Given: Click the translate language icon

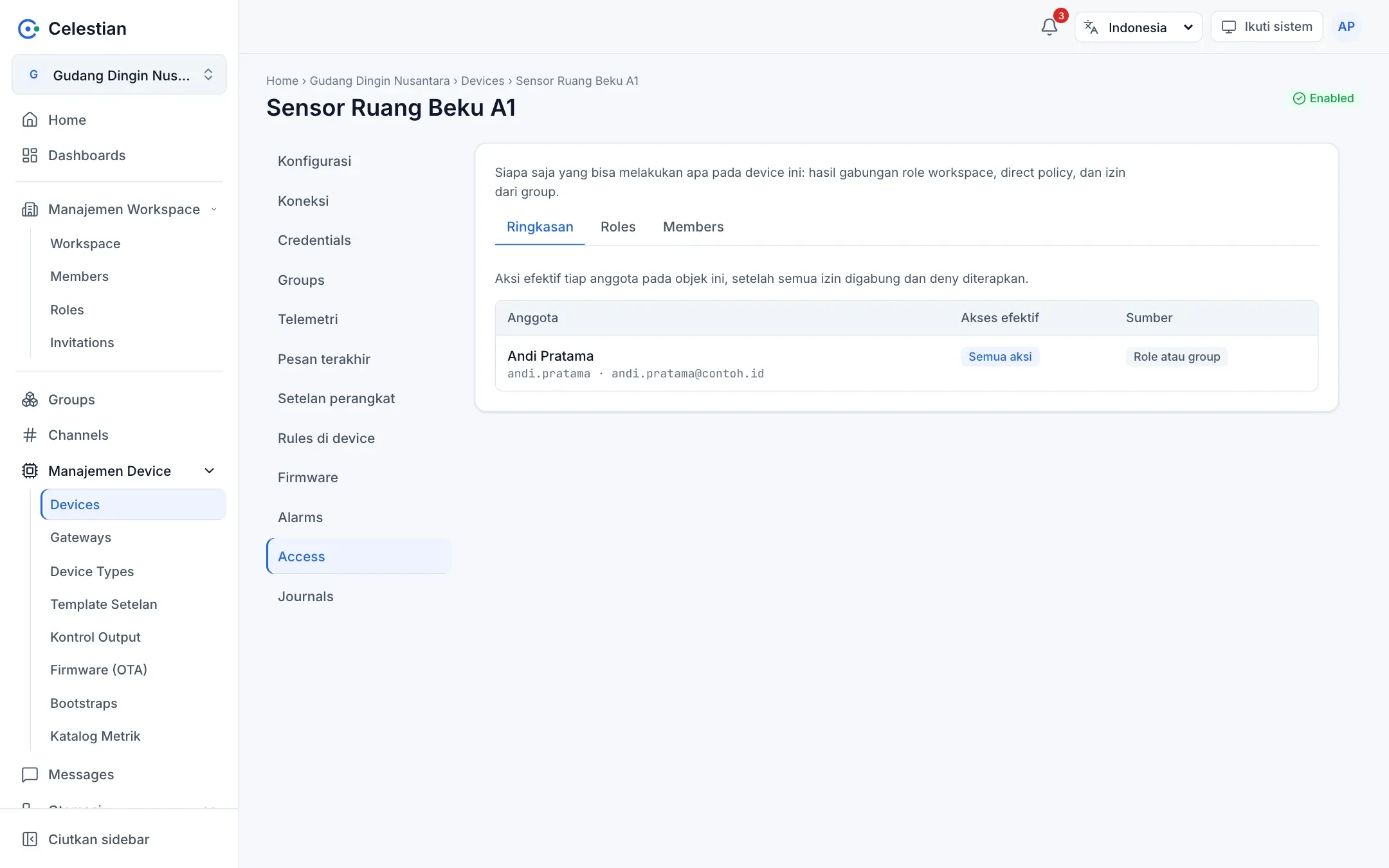Looking at the screenshot, I should point(1091,27).
